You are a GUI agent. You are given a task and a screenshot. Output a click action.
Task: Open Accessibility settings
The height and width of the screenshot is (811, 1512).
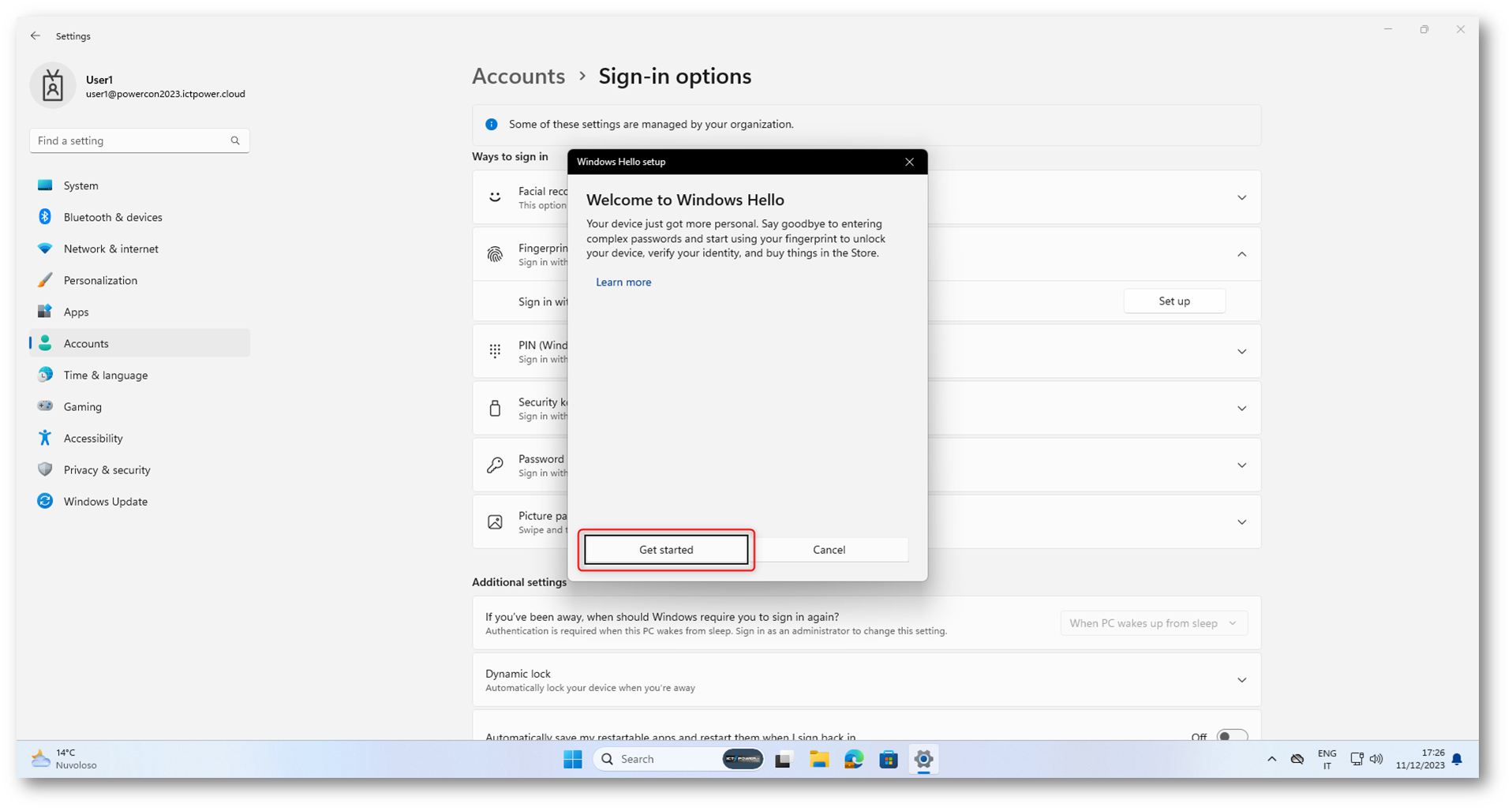pos(140,438)
